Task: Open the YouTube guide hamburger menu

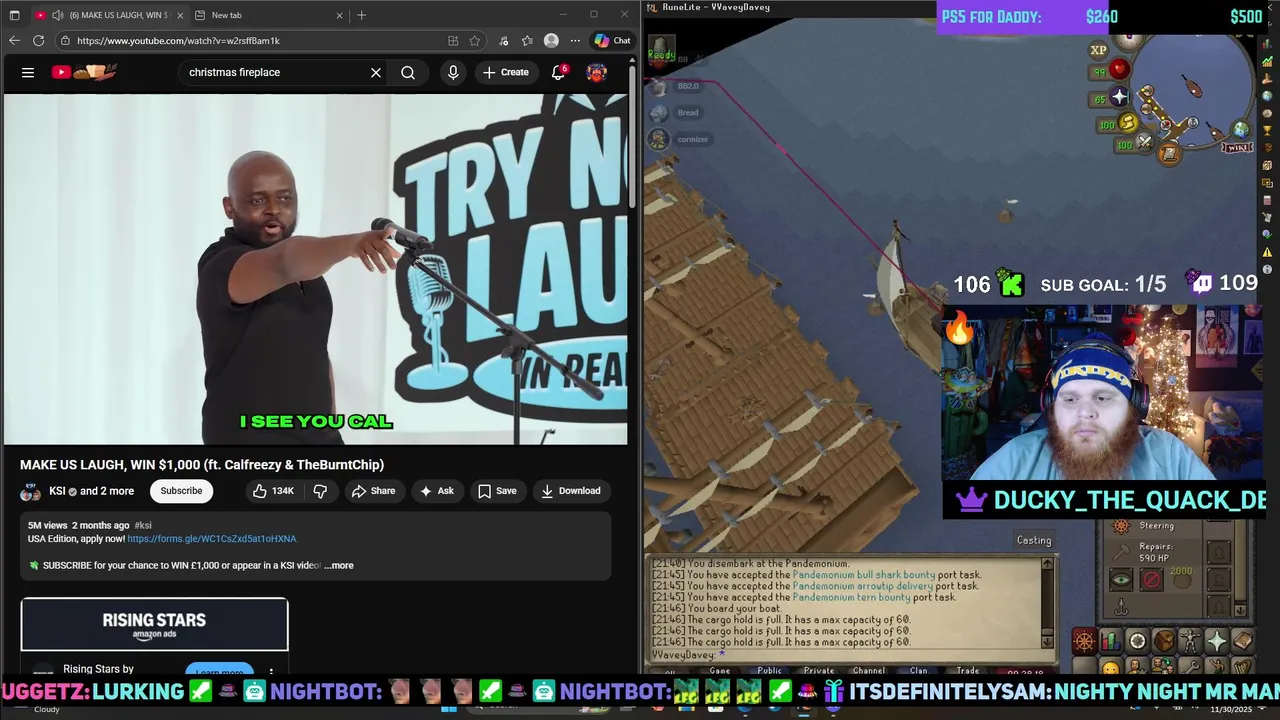Action: tap(28, 72)
